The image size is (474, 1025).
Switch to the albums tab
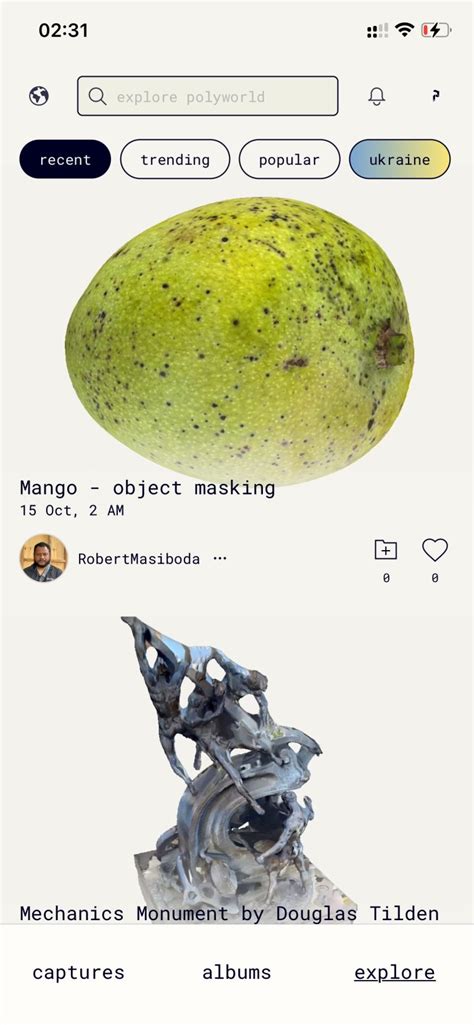237,972
